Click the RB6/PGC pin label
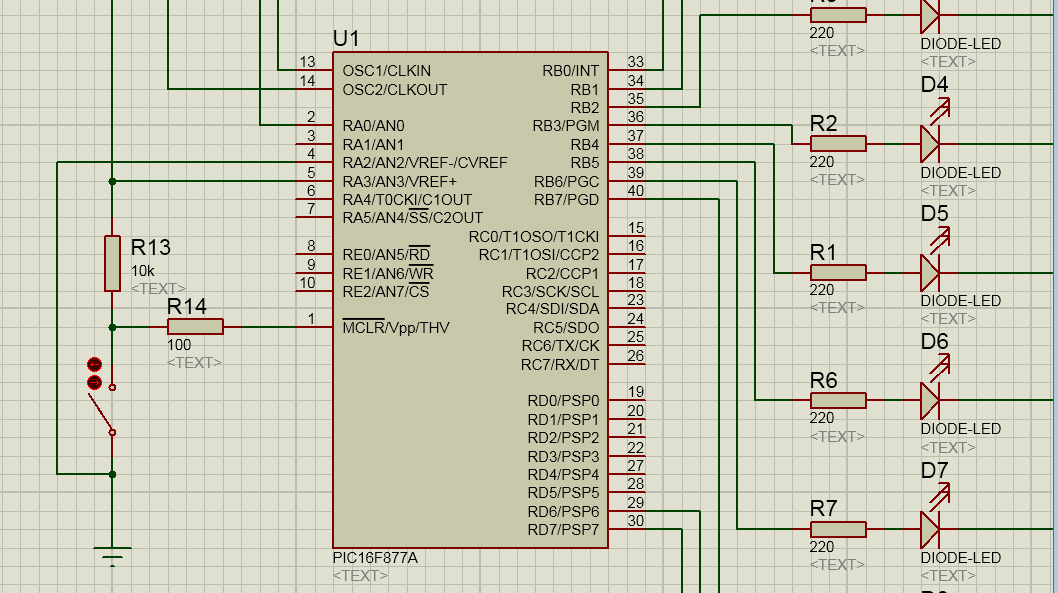The height and width of the screenshot is (593, 1058). click(x=567, y=181)
